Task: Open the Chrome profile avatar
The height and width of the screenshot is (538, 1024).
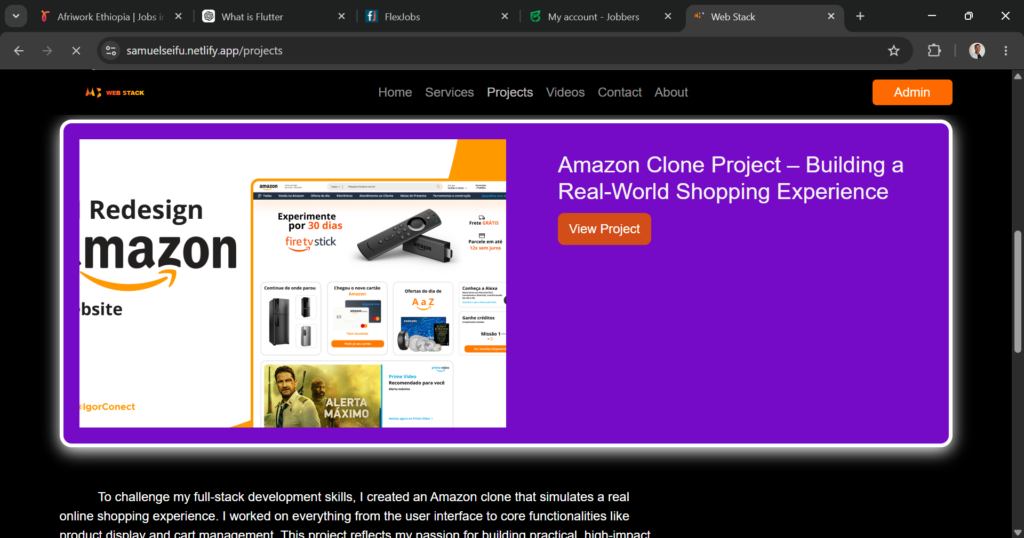Action: (x=977, y=50)
